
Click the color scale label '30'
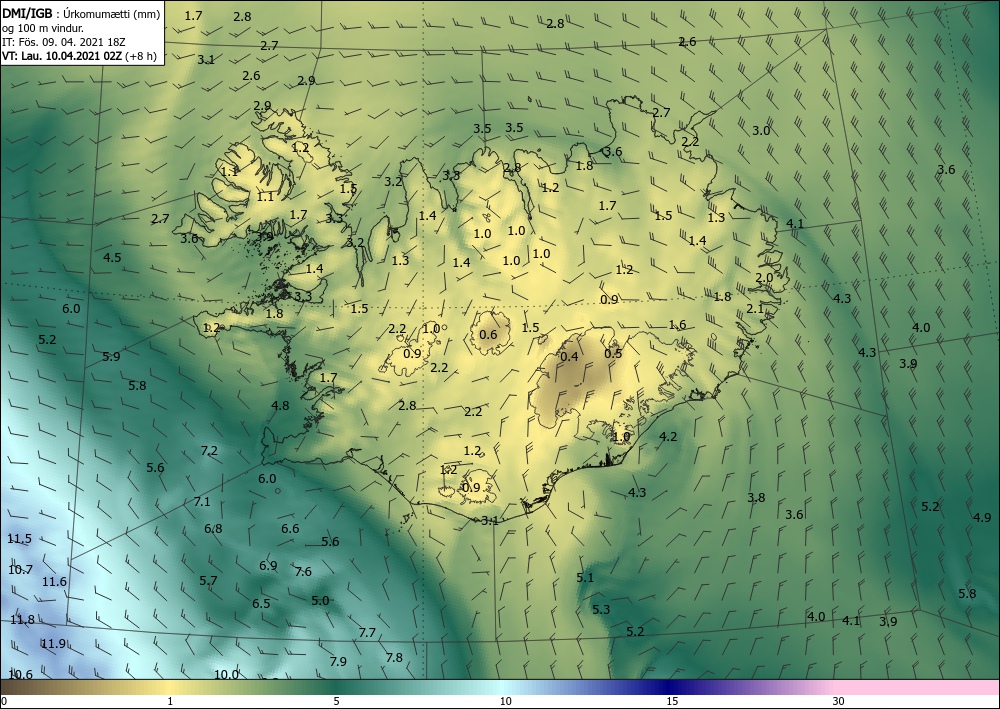[x=839, y=701]
